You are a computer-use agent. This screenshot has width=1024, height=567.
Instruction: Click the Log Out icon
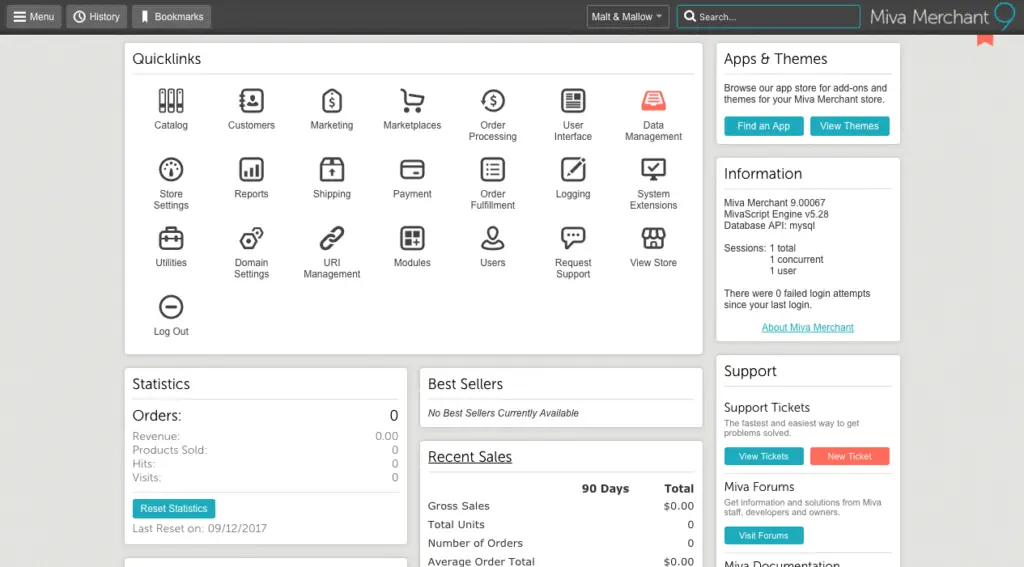pyautogui.click(x=170, y=307)
